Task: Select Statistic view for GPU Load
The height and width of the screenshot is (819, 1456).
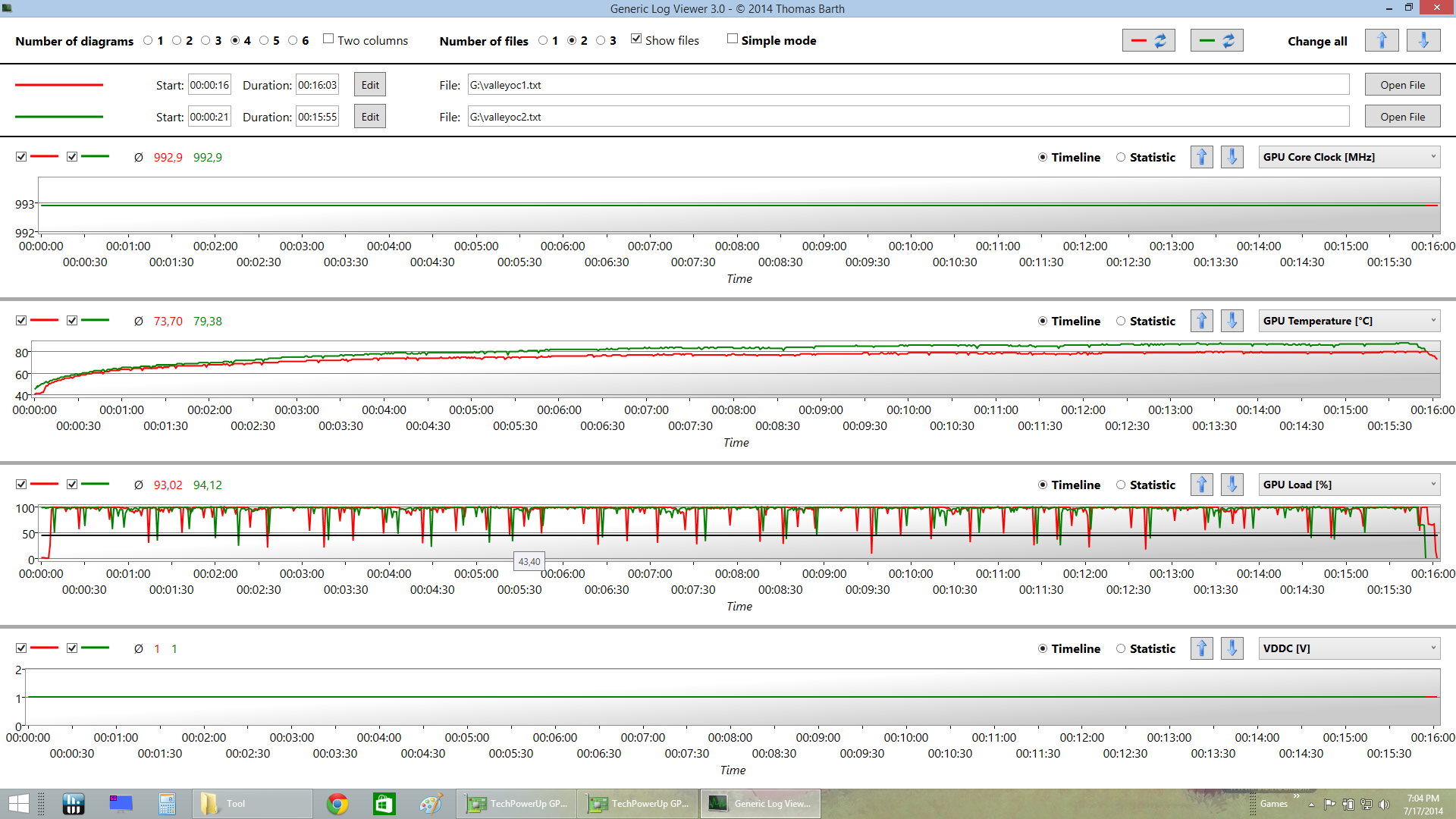Action: point(1121,485)
